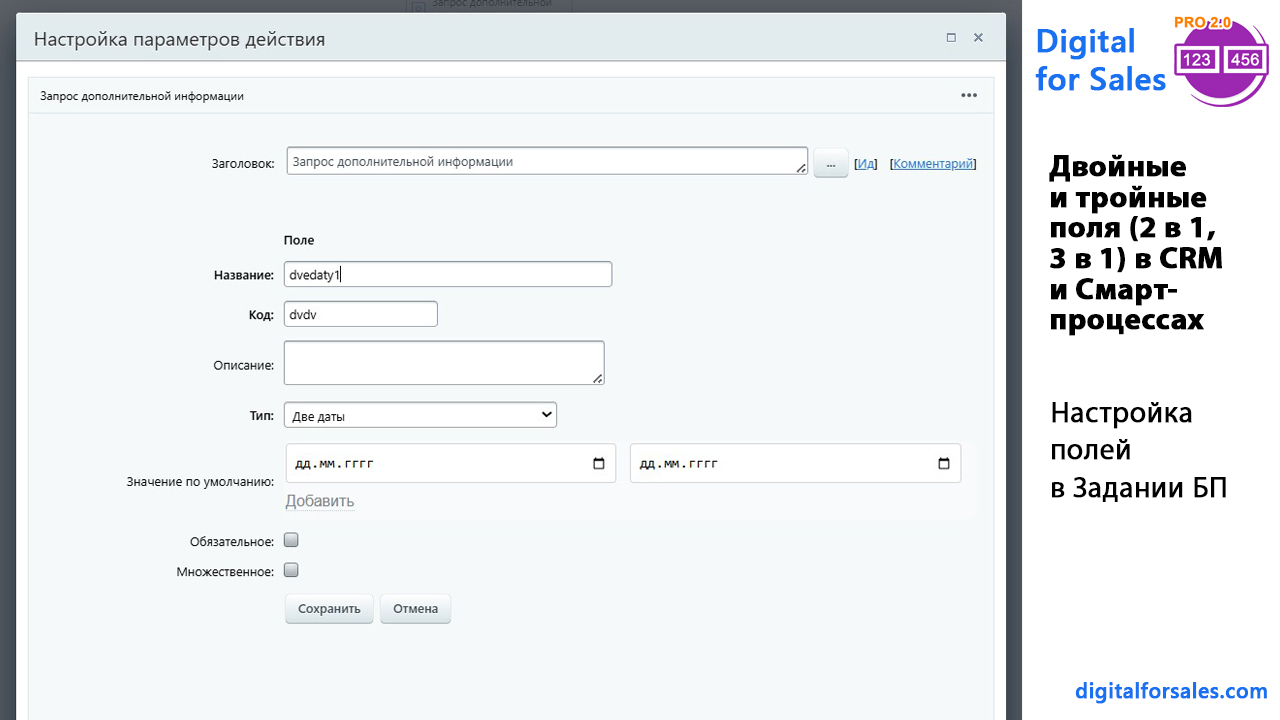Click the ellipsis button beside the Заголовок field

tap(830, 163)
